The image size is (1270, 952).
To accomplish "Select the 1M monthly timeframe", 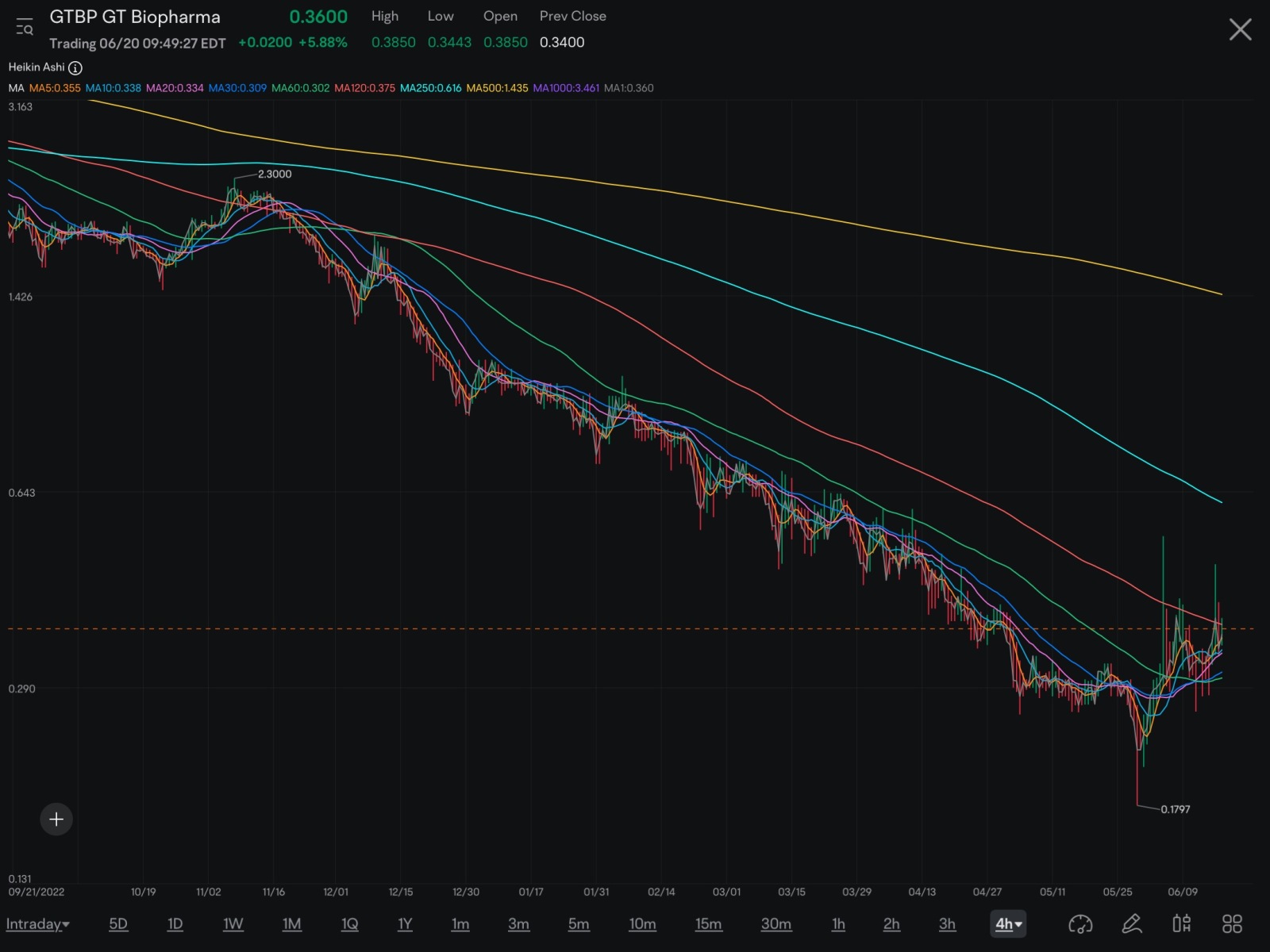I will point(292,924).
